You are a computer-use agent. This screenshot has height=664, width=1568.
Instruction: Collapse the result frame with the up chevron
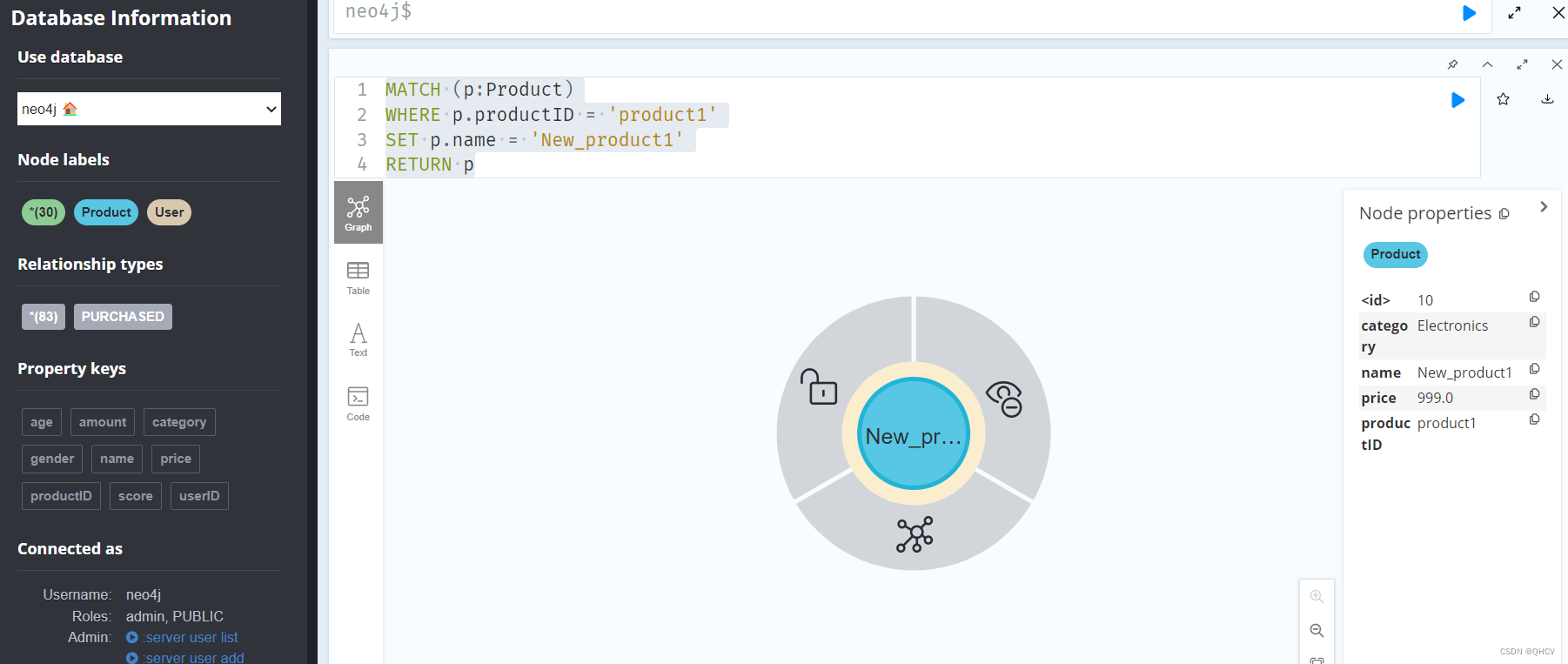pyautogui.click(x=1487, y=64)
